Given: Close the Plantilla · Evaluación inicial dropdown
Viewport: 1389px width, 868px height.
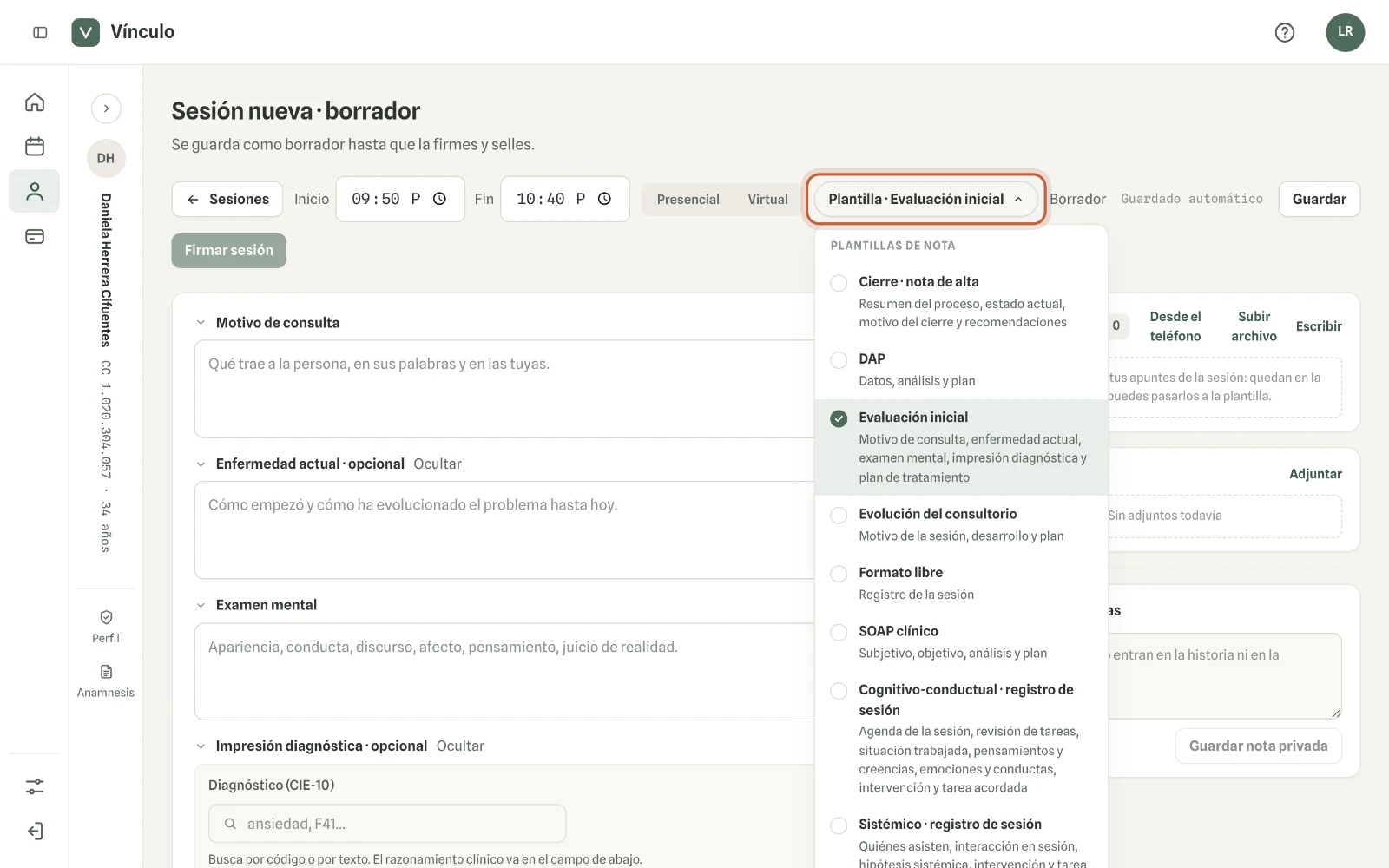Looking at the screenshot, I should [926, 199].
